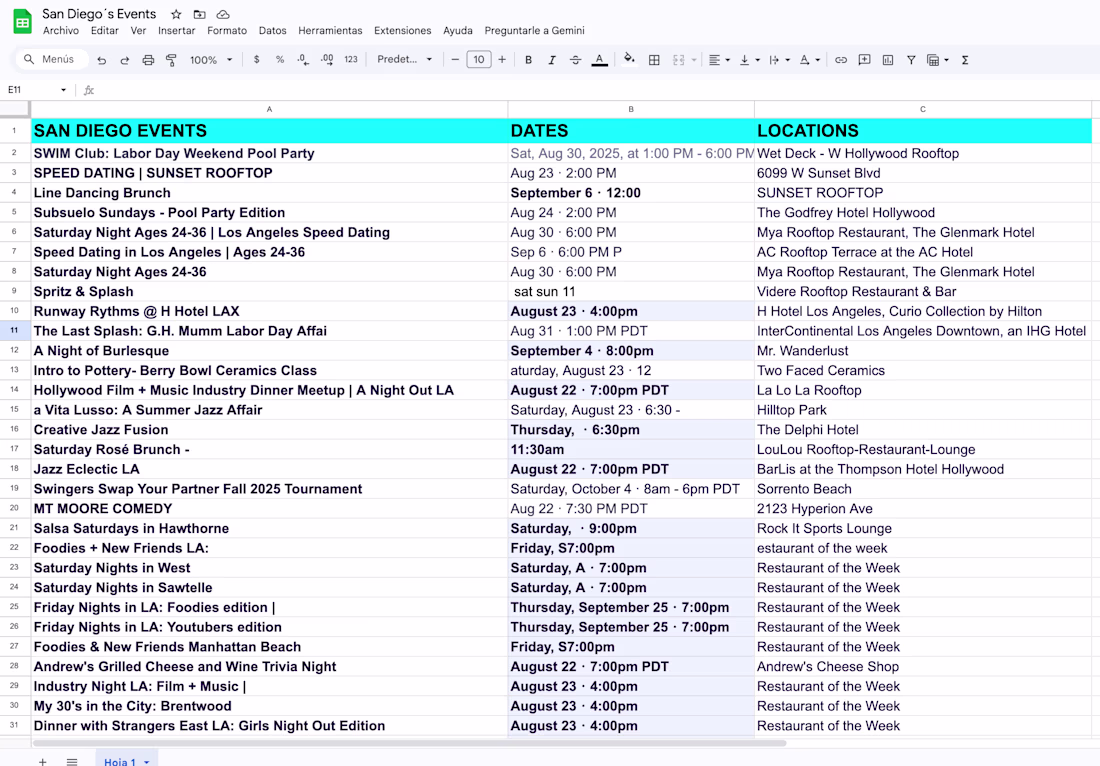Check cloud save status icon
1100x766 pixels.
click(222, 14)
